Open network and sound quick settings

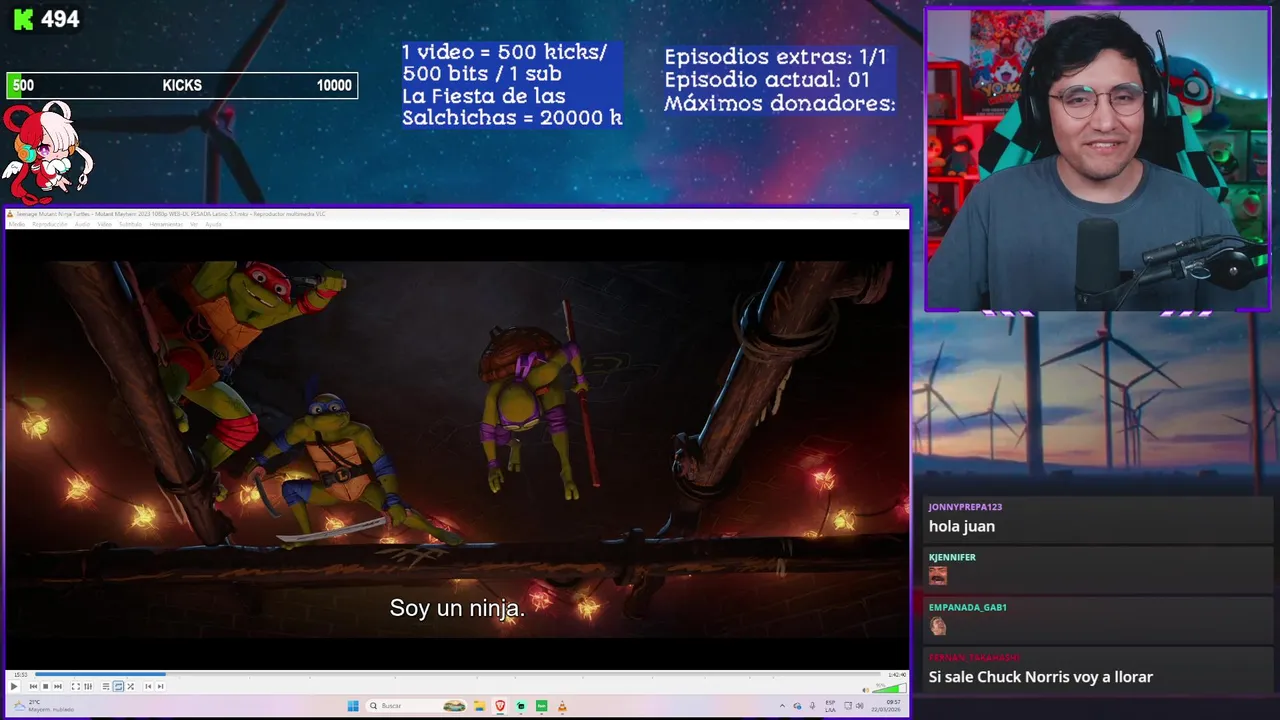[853, 706]
